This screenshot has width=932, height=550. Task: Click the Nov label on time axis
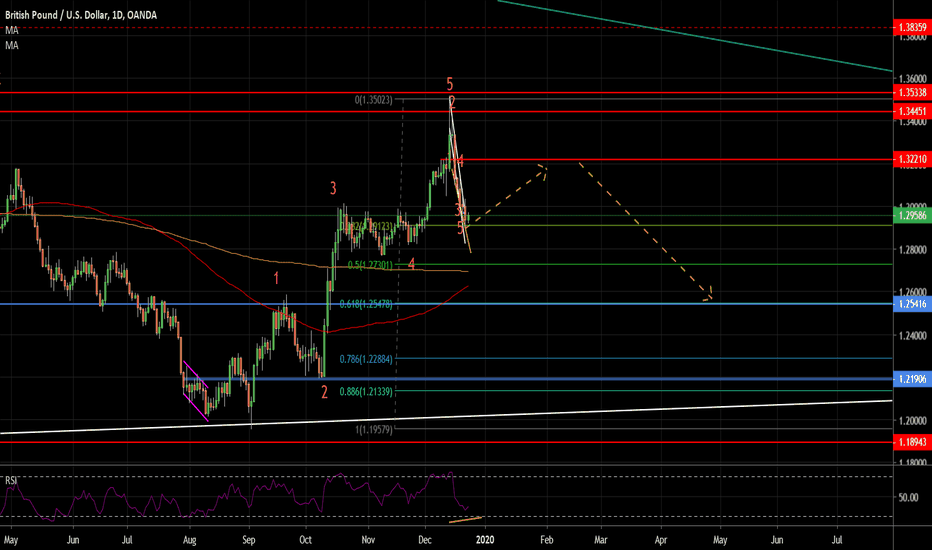(x=369, y=540)
